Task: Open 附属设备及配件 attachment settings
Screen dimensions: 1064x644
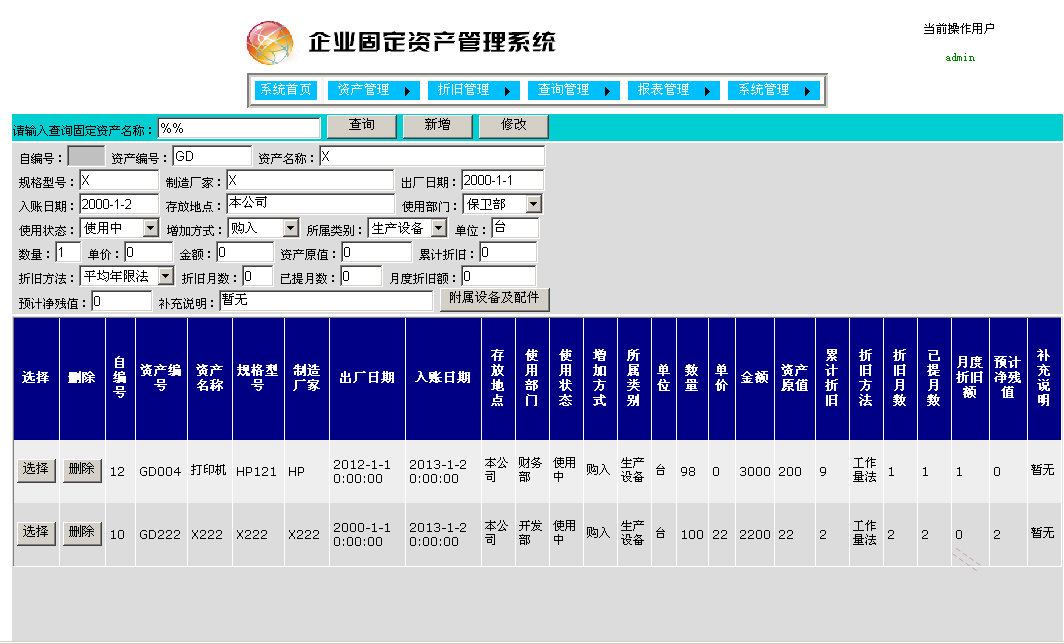Action: [494, 299]
